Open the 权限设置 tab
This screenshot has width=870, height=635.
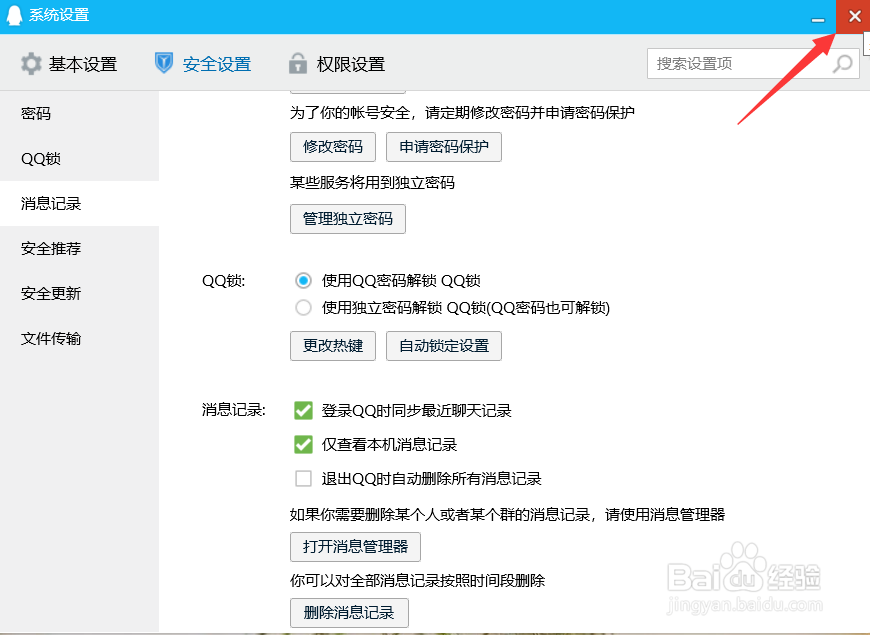pos(337,64)
